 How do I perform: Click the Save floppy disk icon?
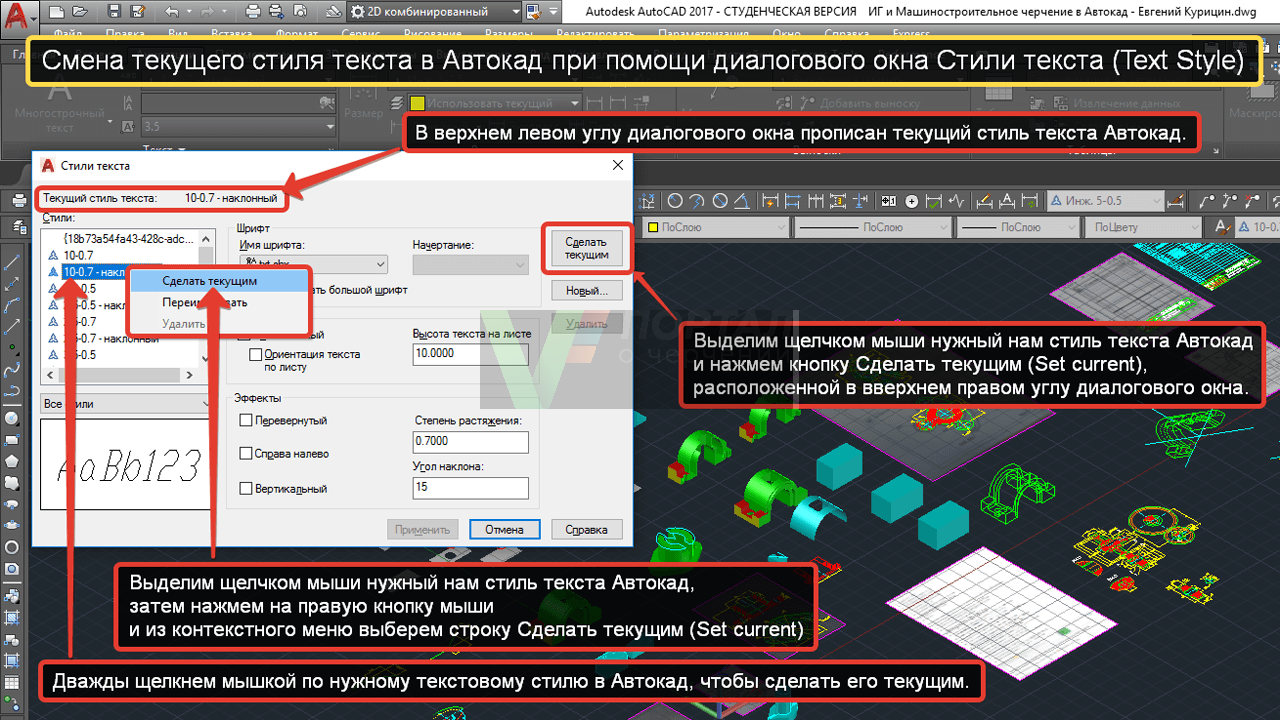(115, 12)
